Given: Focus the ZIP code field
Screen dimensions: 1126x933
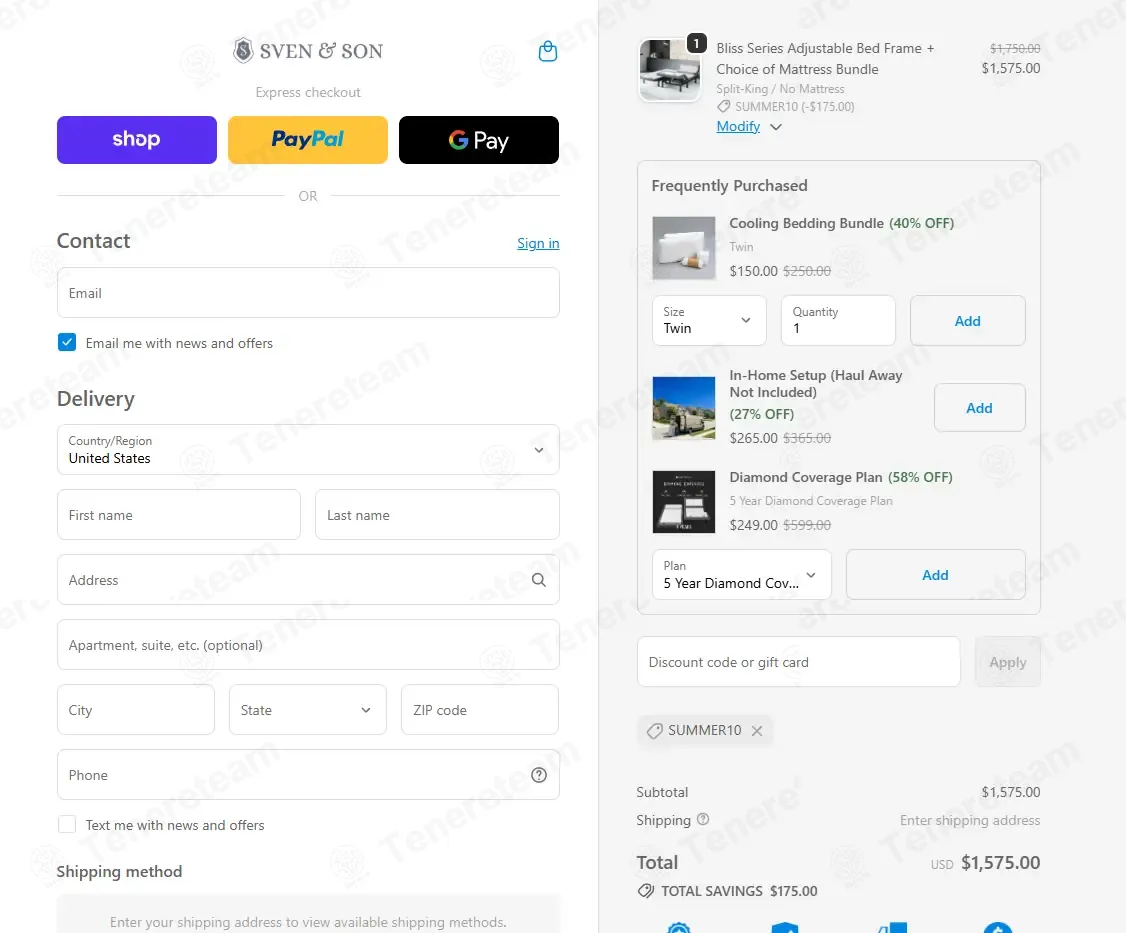Looking at the screenshot, I should tap(480, 710).
